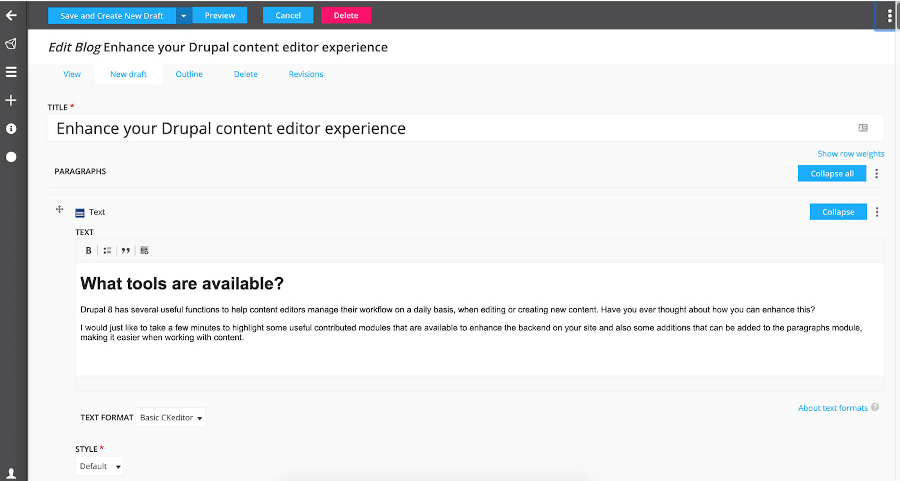Open the paper plane sidebar icon
The height and width of the screenshot is (481, 900).
(x=11, y=44)
